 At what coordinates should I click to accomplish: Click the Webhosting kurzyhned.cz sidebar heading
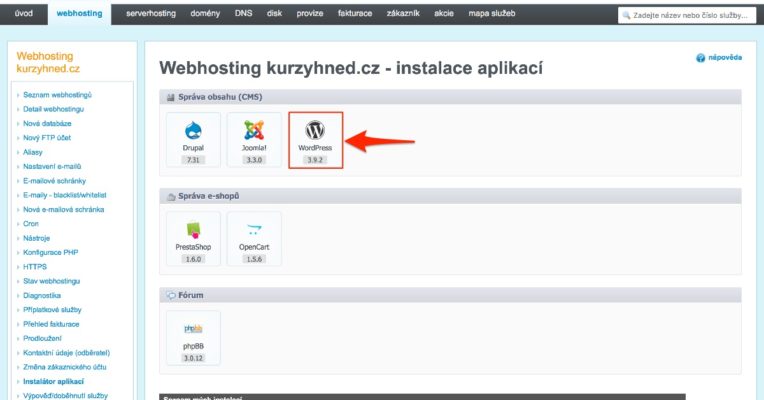point(48,62)
